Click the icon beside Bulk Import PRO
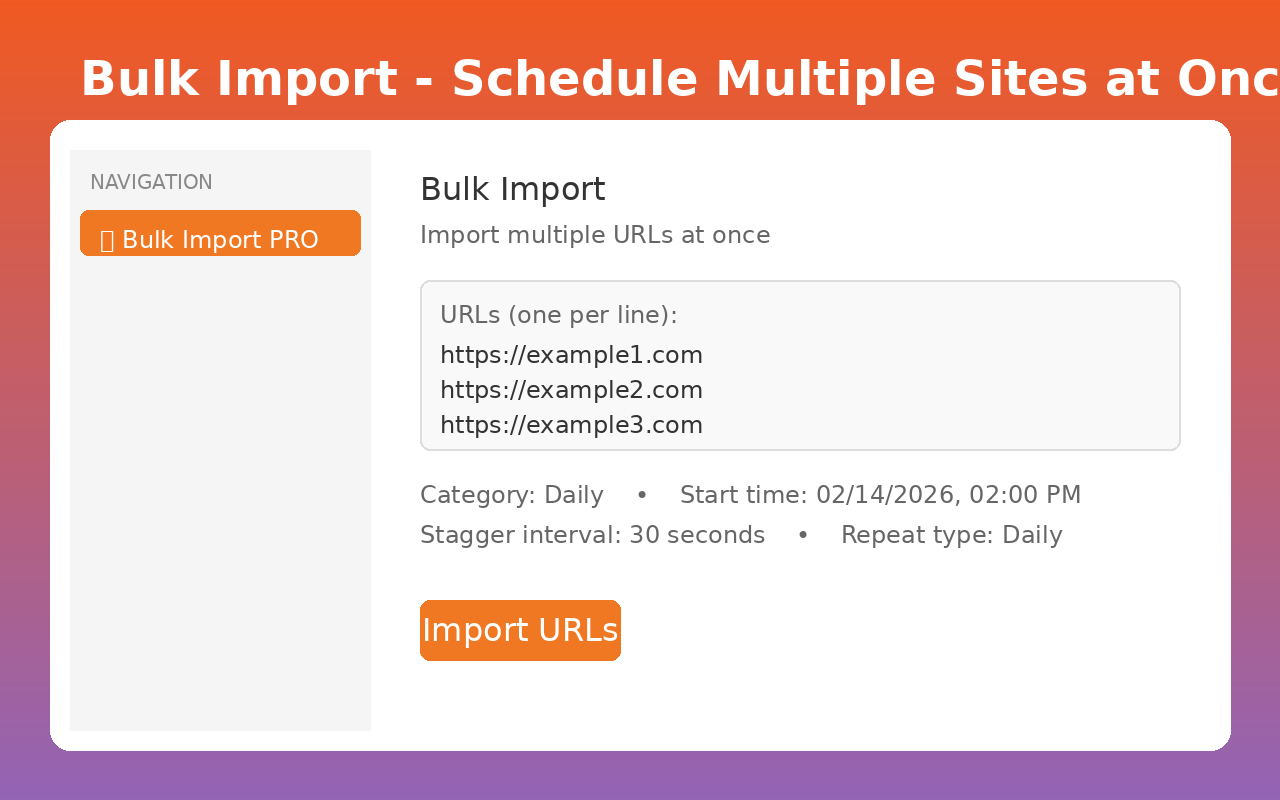The height and width of the screenshot is (800, 1280). [107, 240]
